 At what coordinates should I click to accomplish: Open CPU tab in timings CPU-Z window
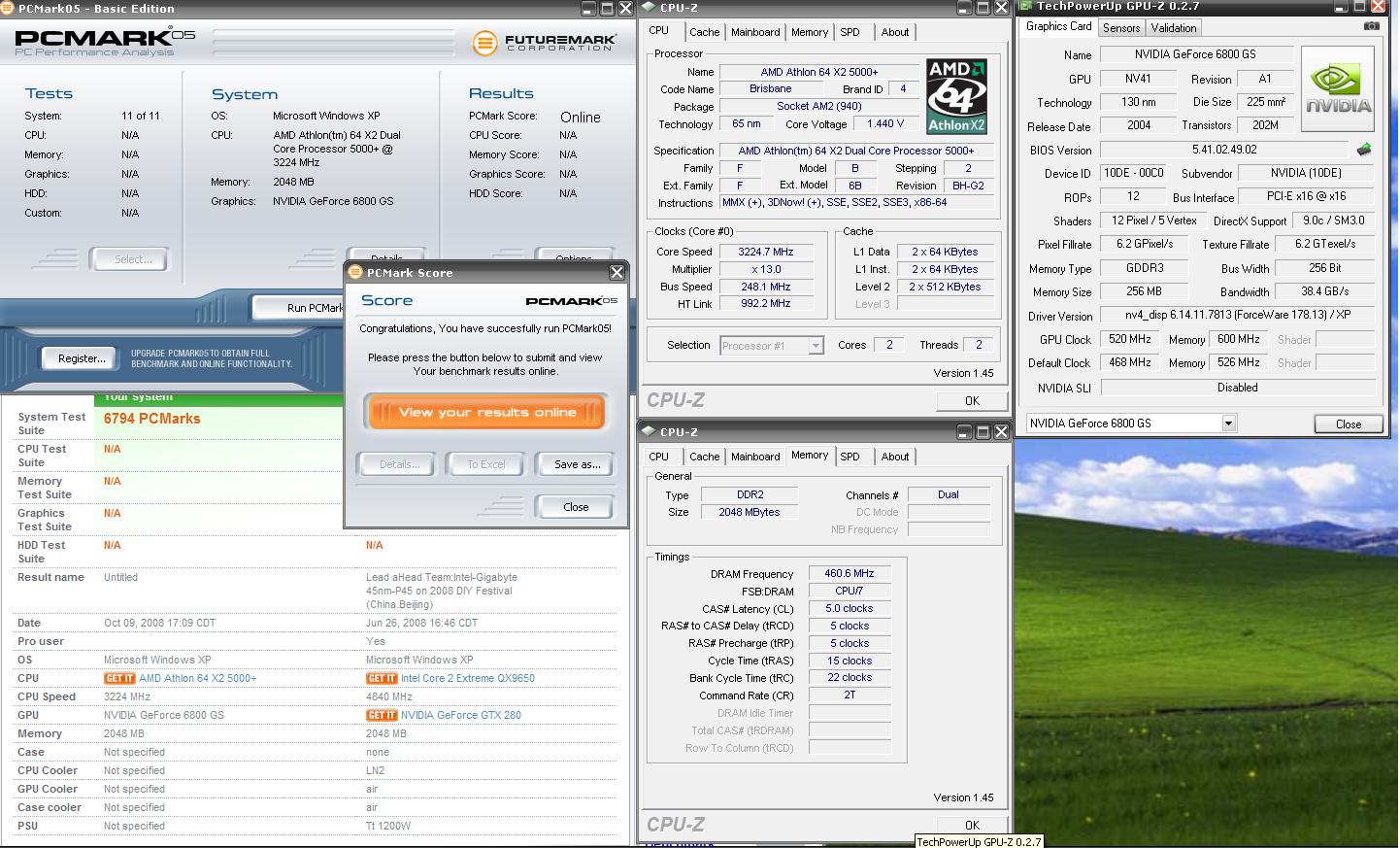pos(659,457)
